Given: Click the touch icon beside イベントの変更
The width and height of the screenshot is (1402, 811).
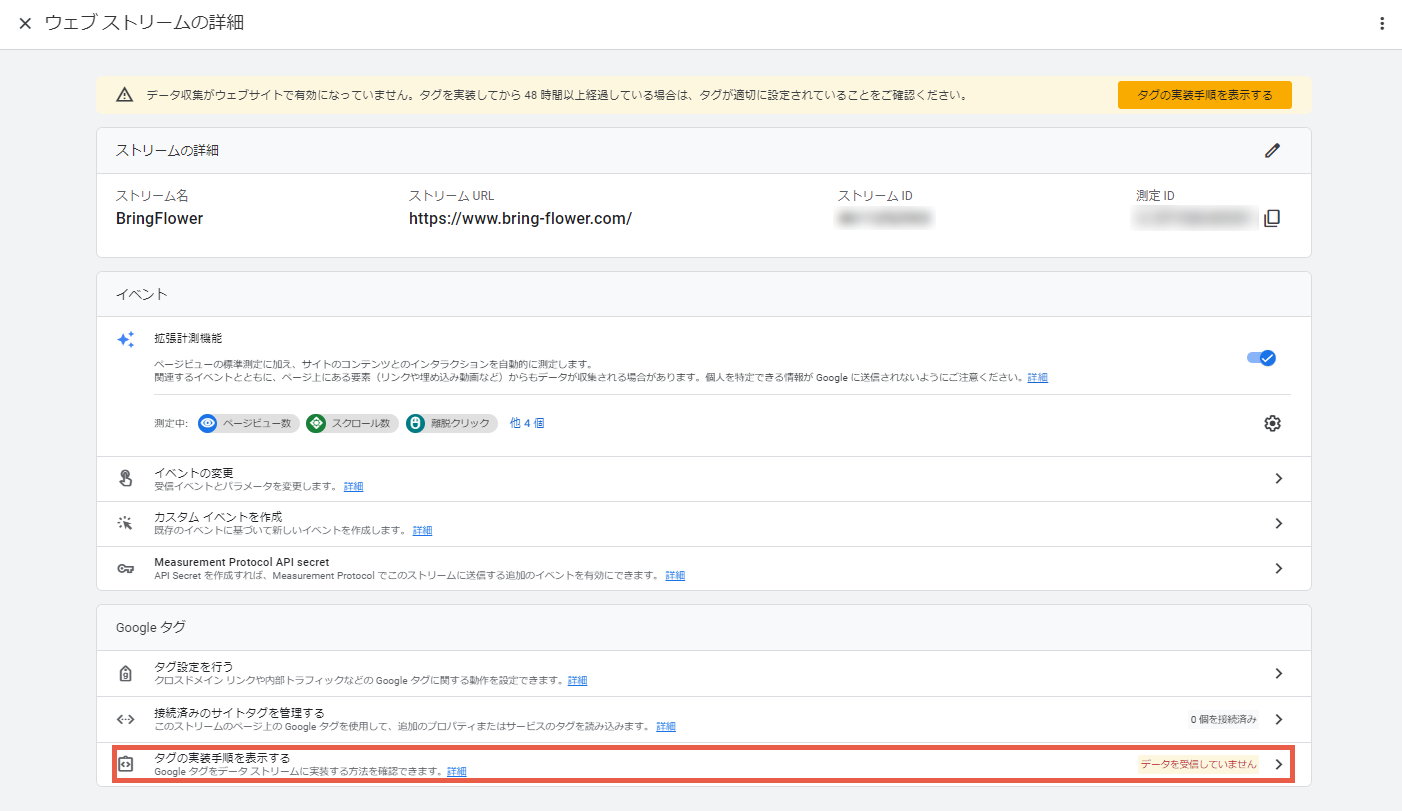Looking at the screenshot, I should 125,479.
